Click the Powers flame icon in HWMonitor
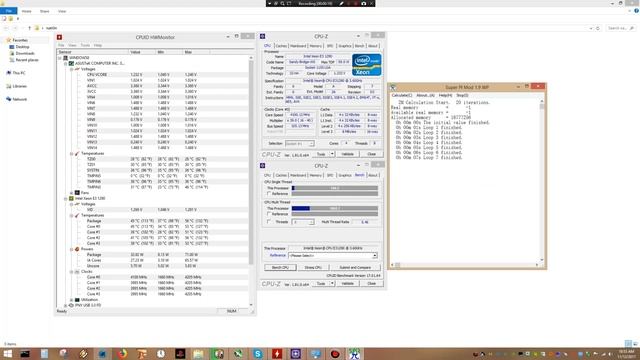640x360 pixels. point(77,249)
